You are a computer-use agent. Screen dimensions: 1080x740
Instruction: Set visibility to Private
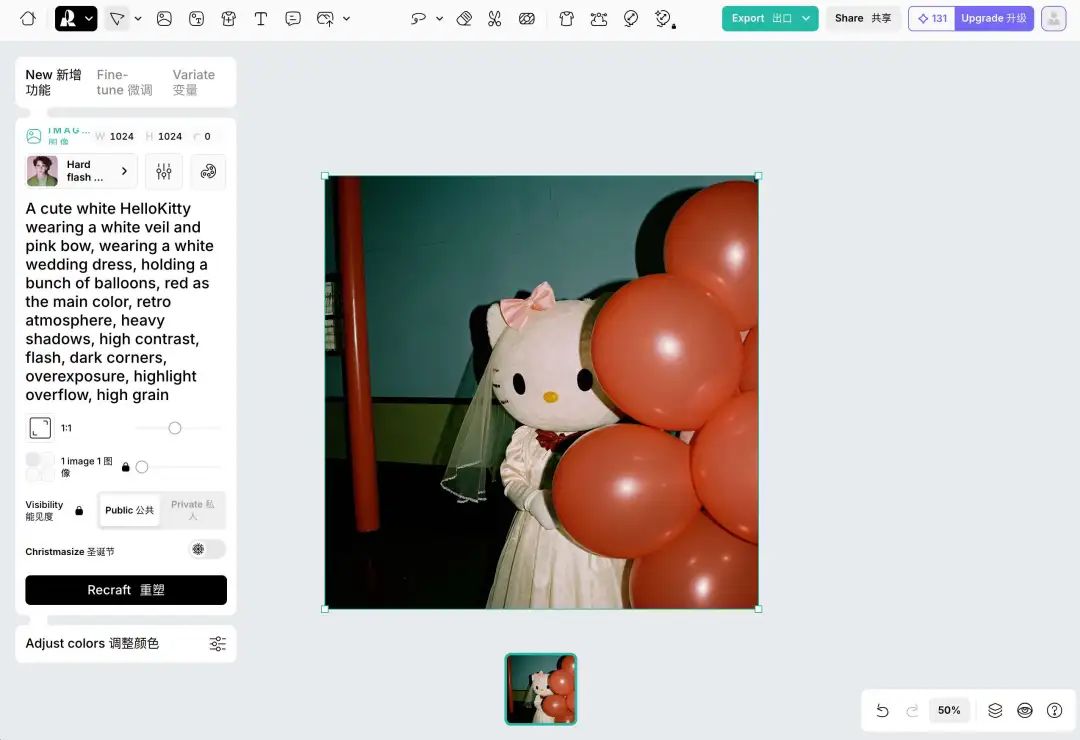pos(193,511)
